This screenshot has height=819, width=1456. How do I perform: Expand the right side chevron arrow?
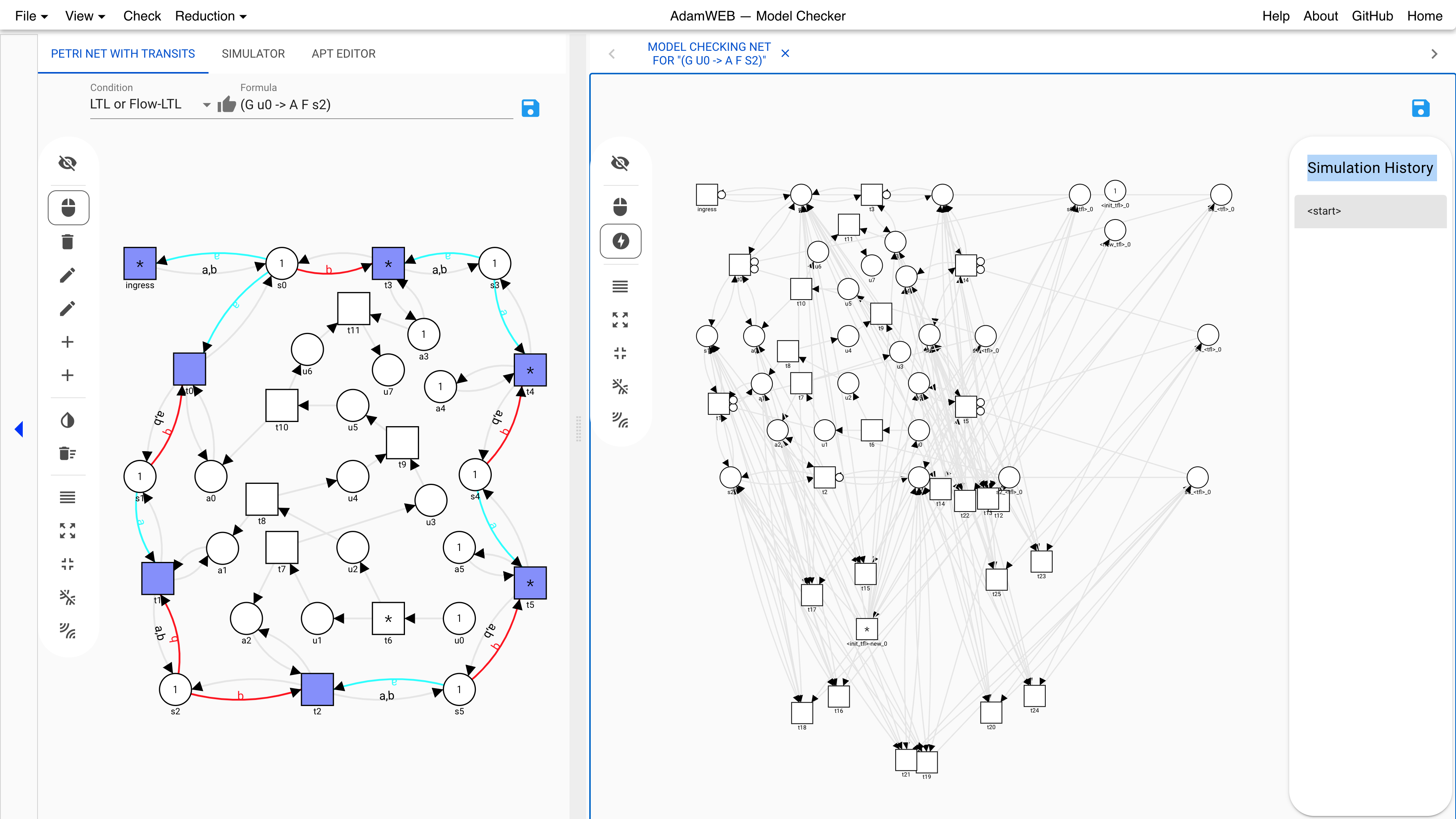[1434, 54]
